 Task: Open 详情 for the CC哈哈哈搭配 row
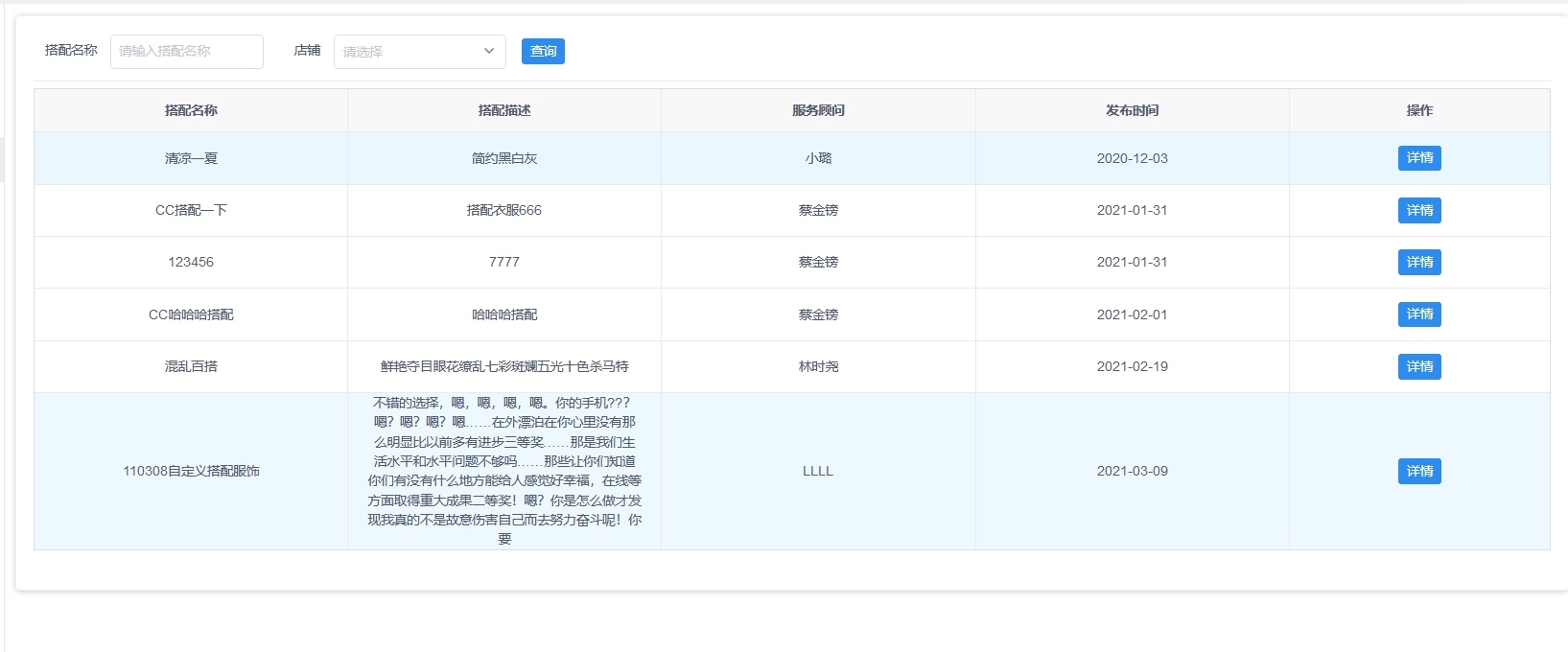pos(1418,314)
